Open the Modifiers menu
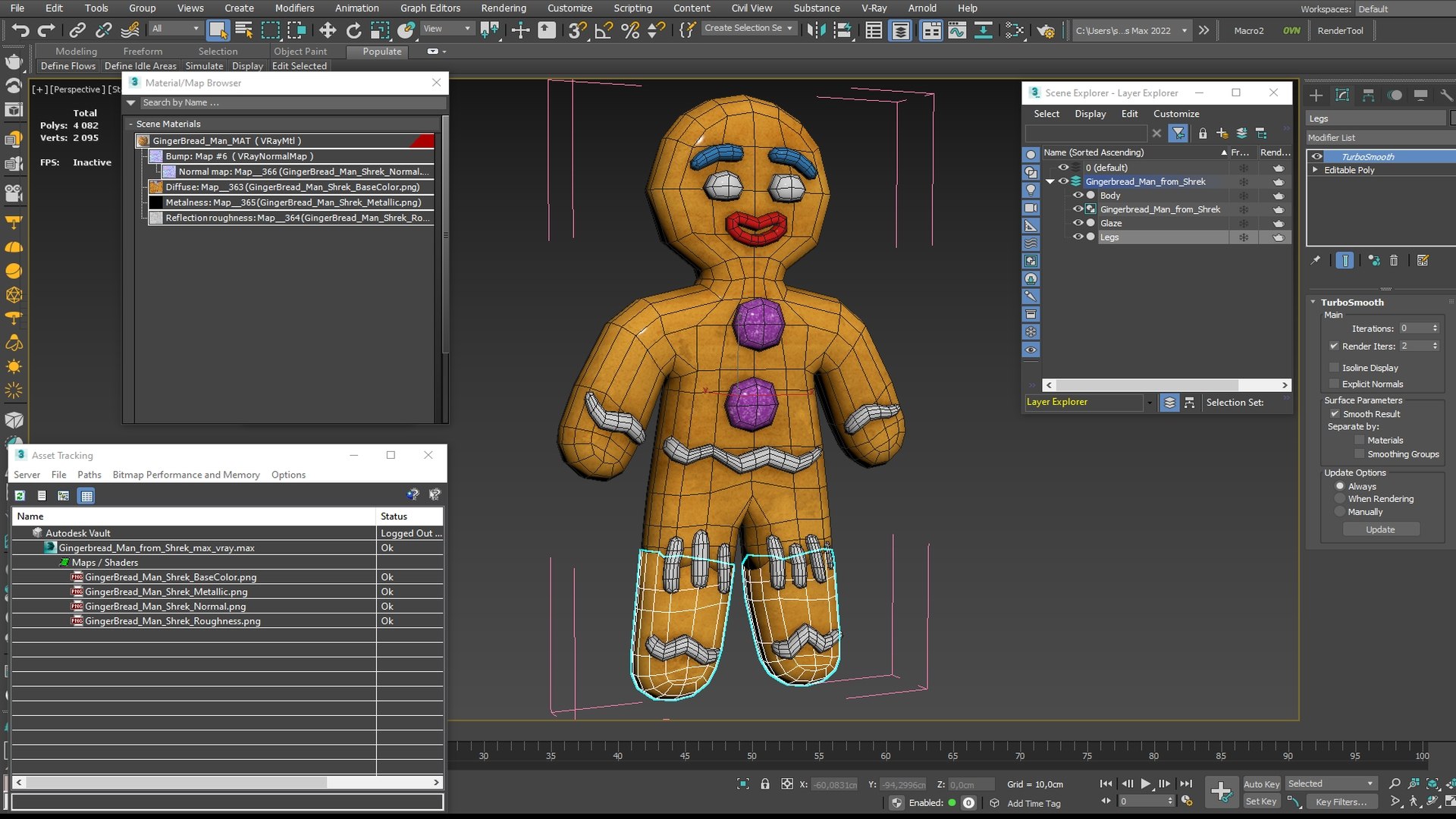The width and height of the screenshot is (1456, 819). pos(294,8)
